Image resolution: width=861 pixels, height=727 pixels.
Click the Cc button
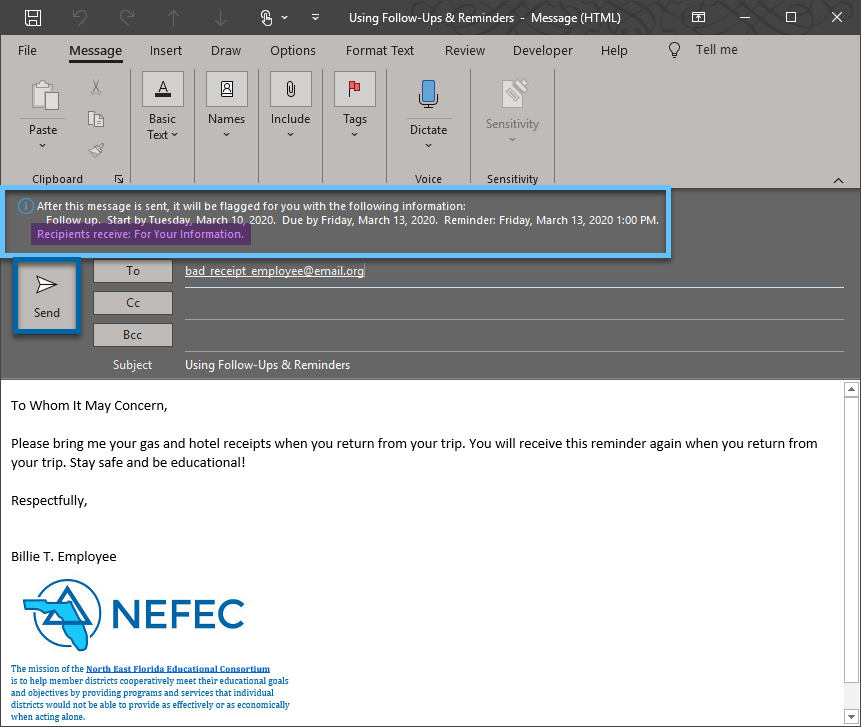click(133, 303)
